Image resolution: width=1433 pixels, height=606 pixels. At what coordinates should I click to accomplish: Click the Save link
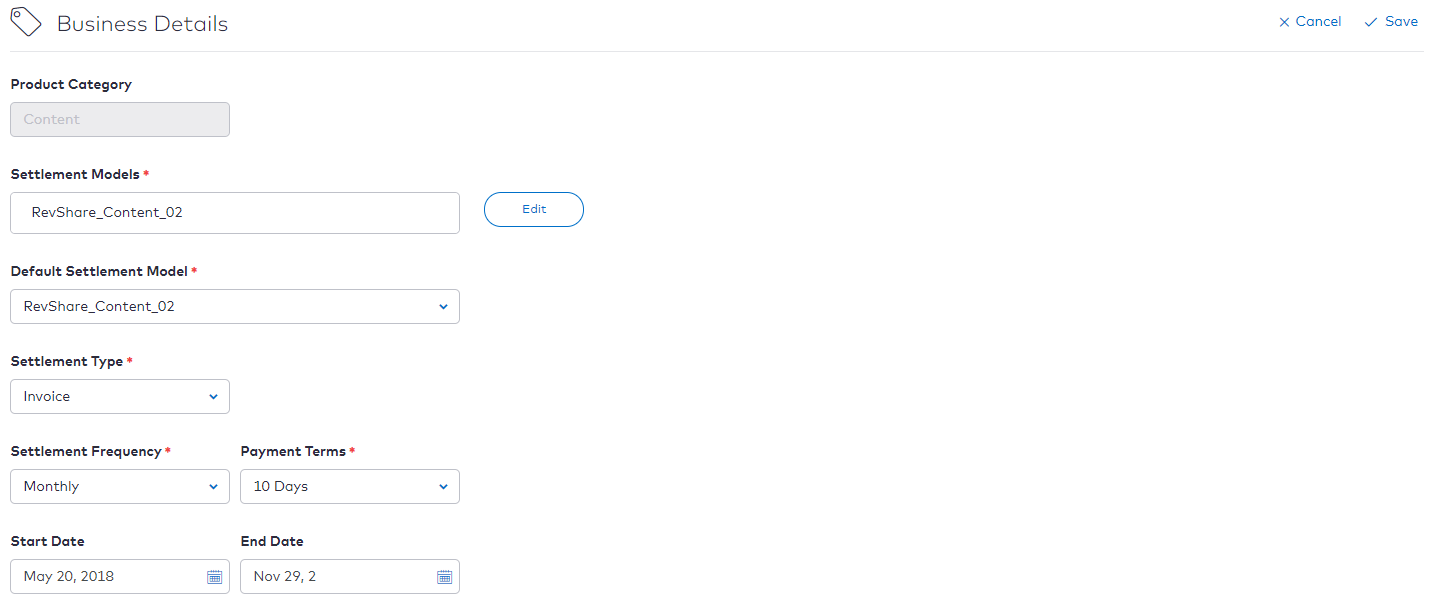coord(1401,22)
